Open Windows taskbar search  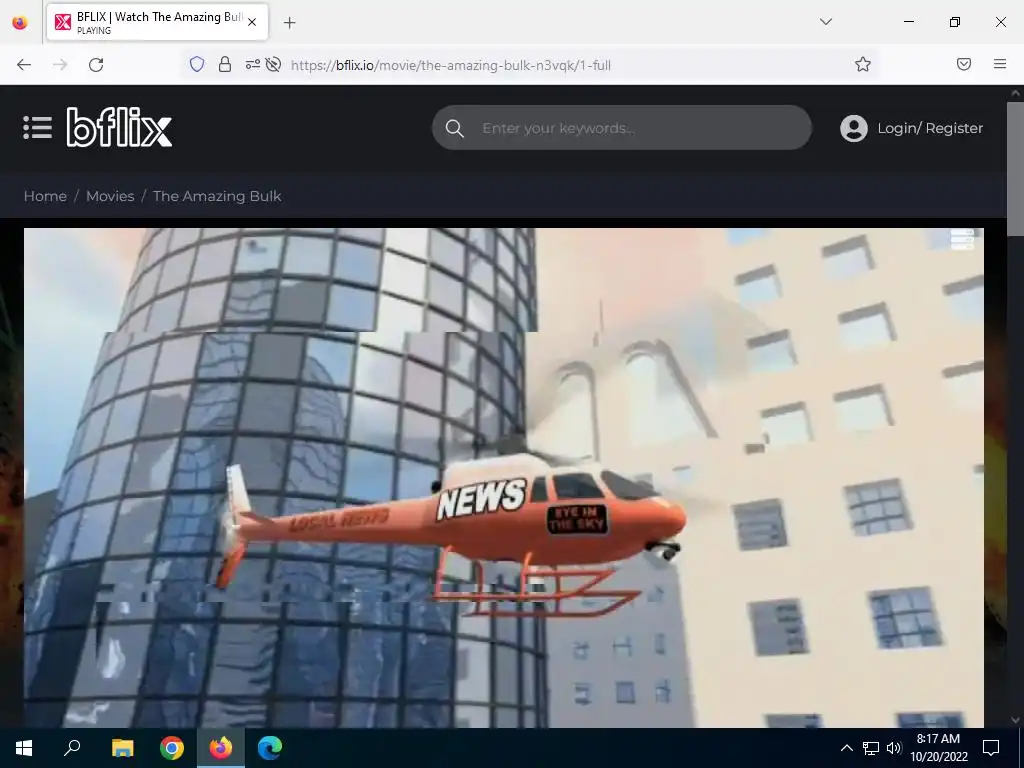click(x=72, y=748)
